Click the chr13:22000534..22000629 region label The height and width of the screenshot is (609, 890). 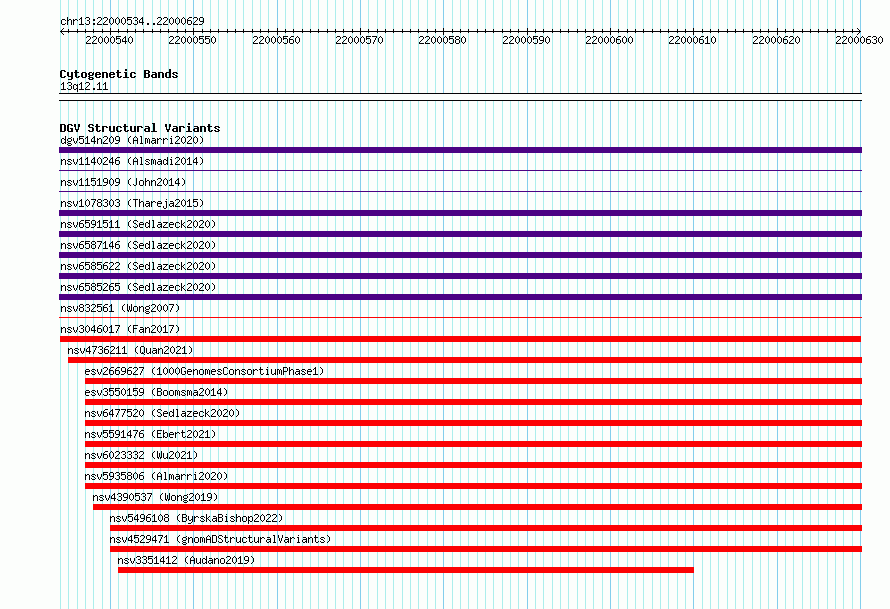[x=132, y=21]
